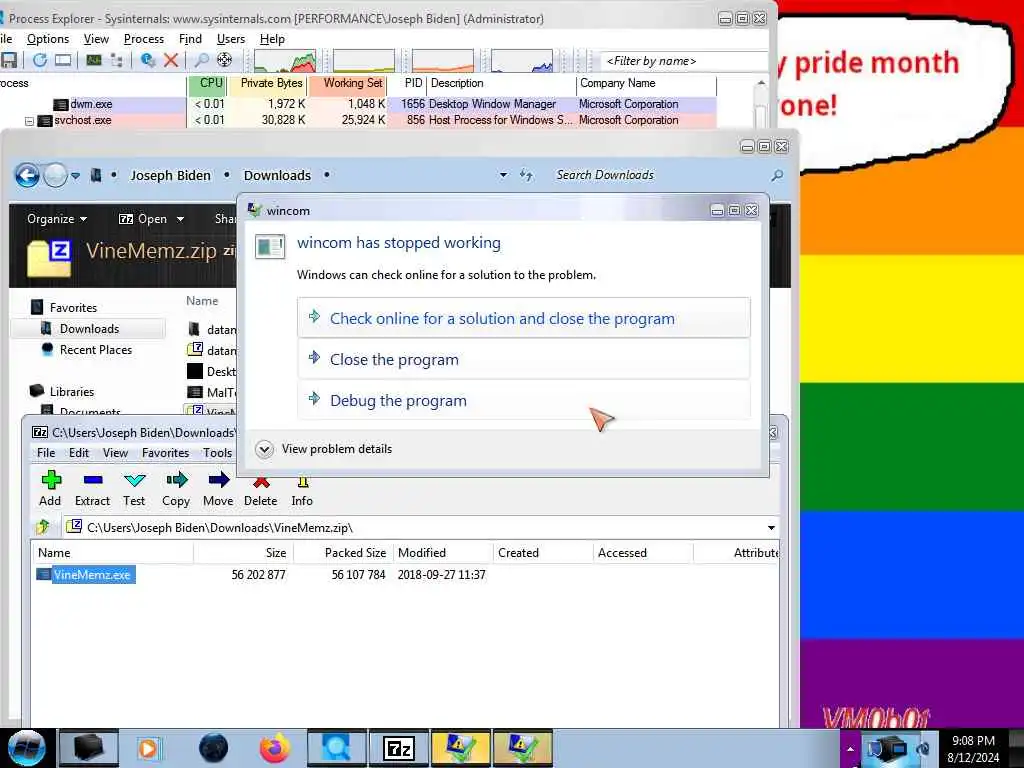
Task: Open Windows Media Player from taskbar
Action: tap(150, 748)
